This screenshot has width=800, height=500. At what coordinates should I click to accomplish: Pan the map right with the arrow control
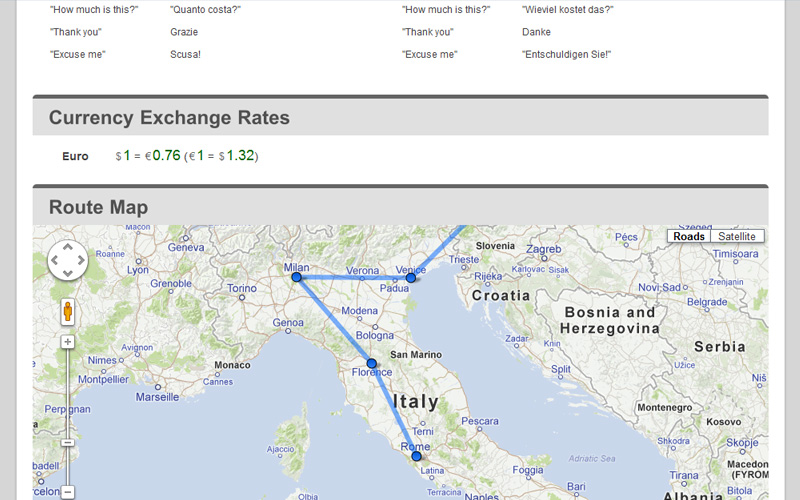pos(81,260)
